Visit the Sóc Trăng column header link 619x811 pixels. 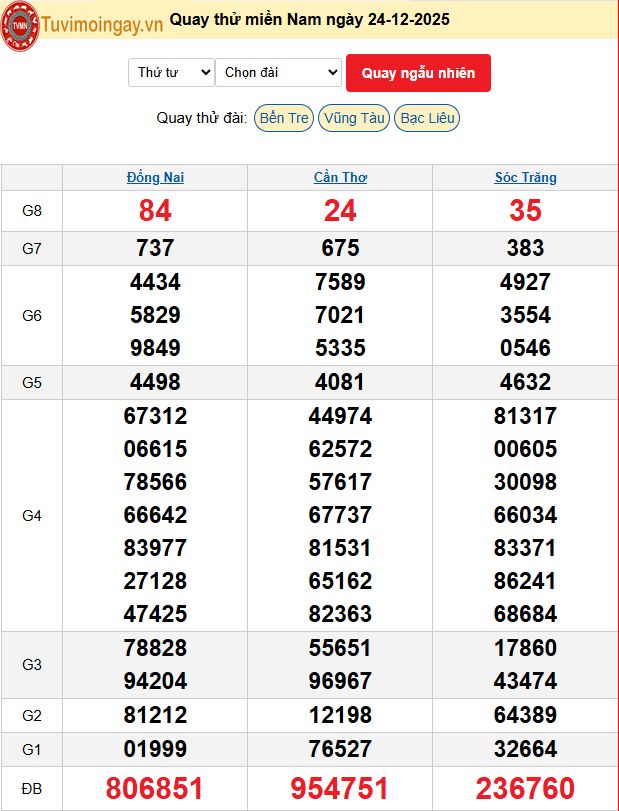click(525, 178)
